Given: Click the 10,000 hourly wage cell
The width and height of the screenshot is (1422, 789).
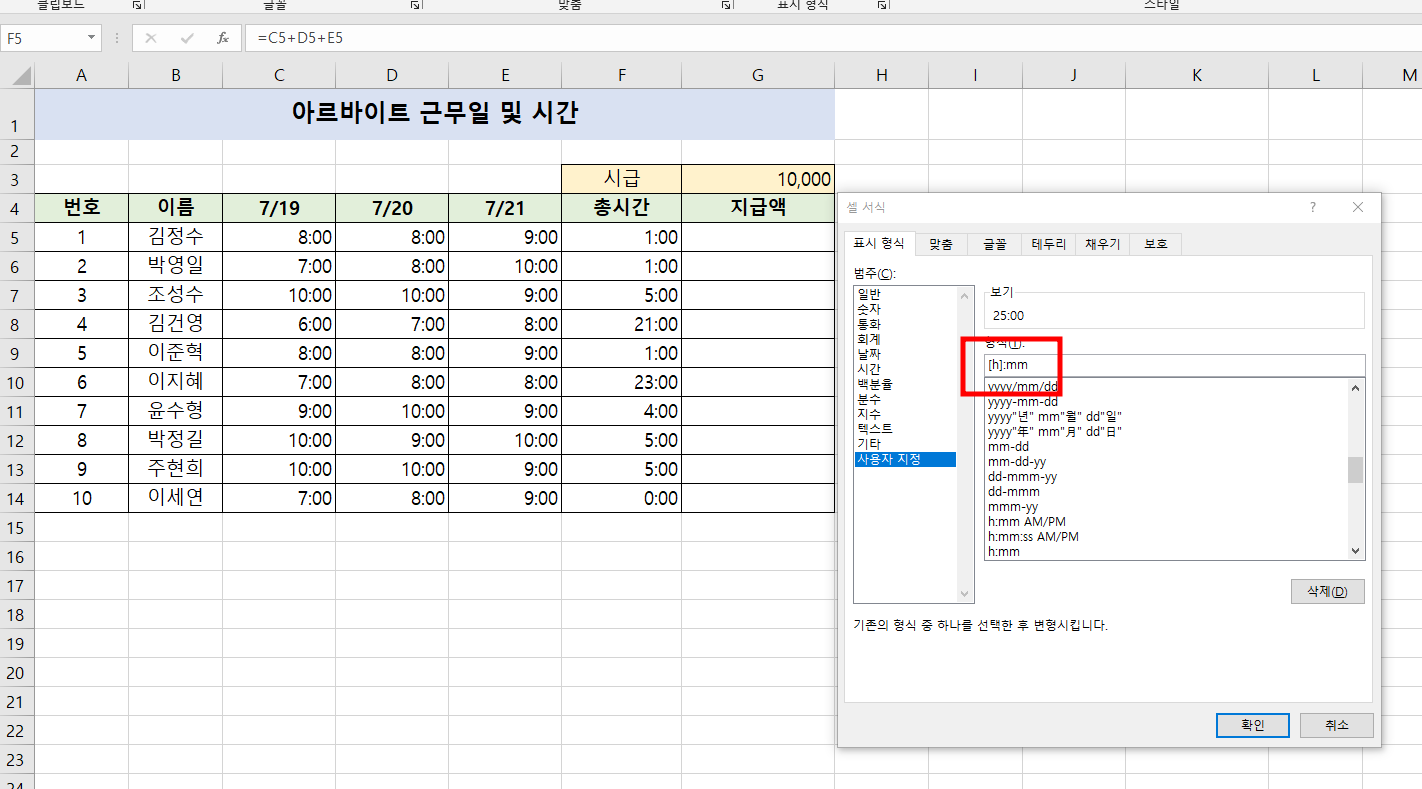Looking at the screenshot, I should [x=758, y=179].
